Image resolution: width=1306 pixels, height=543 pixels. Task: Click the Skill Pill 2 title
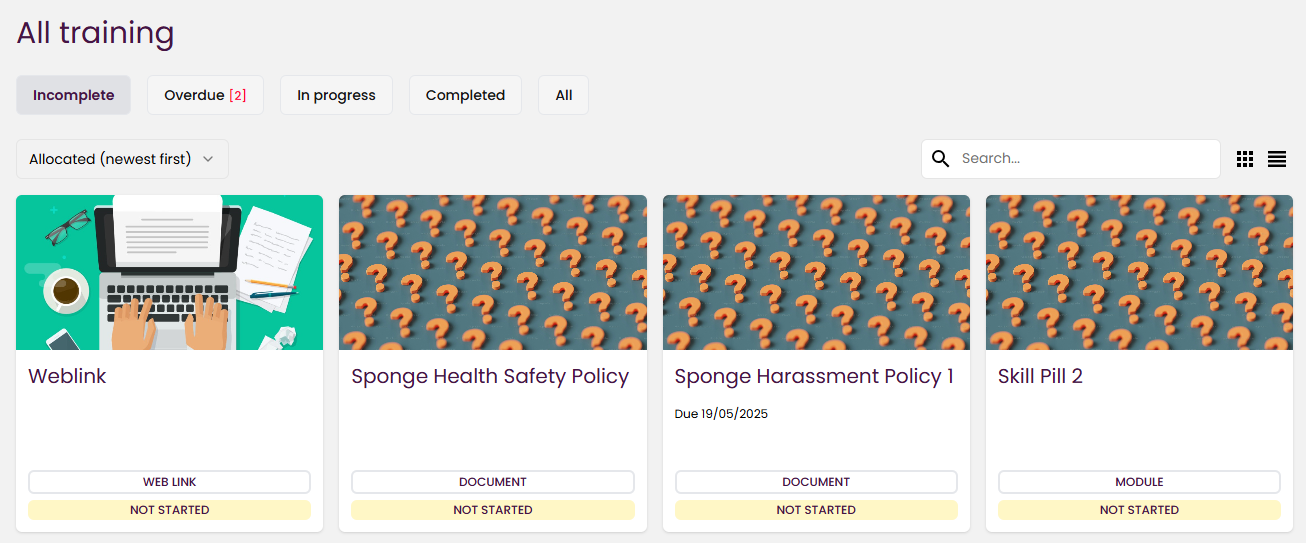[1040, 376]
